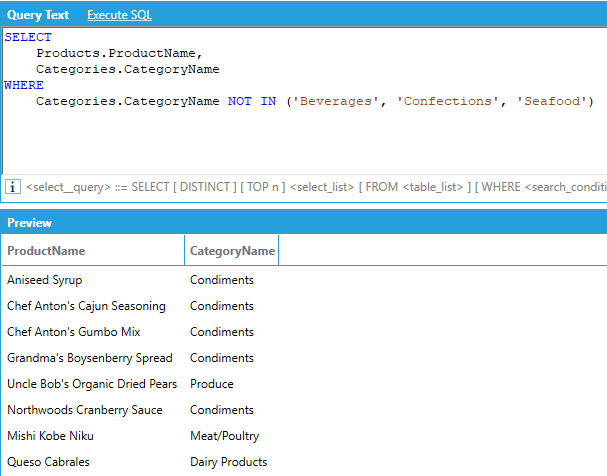607x476 pixels.
Task: Select the Produce category cell
Action: (212, 384)
